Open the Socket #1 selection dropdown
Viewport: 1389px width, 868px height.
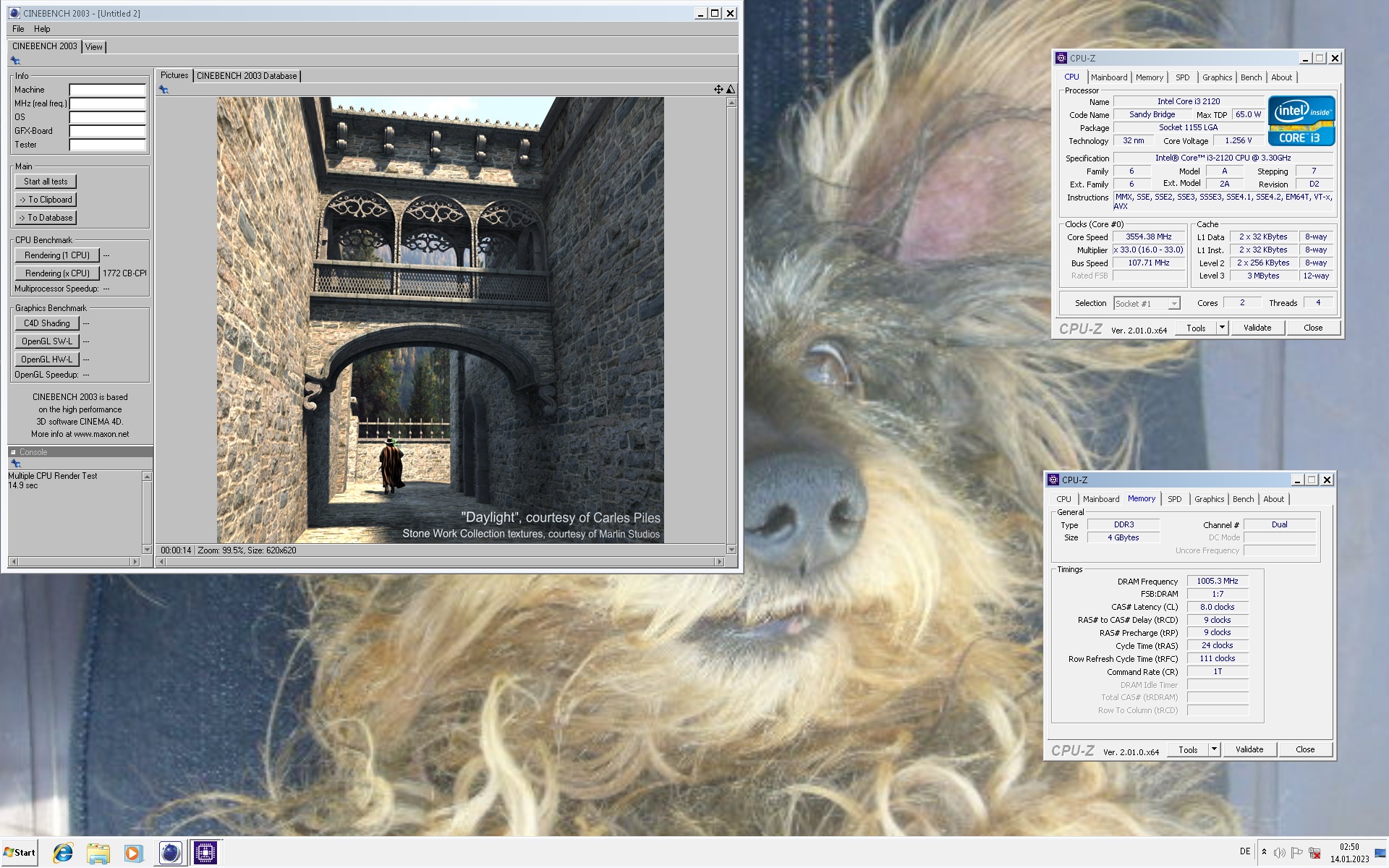[1174, 304]
